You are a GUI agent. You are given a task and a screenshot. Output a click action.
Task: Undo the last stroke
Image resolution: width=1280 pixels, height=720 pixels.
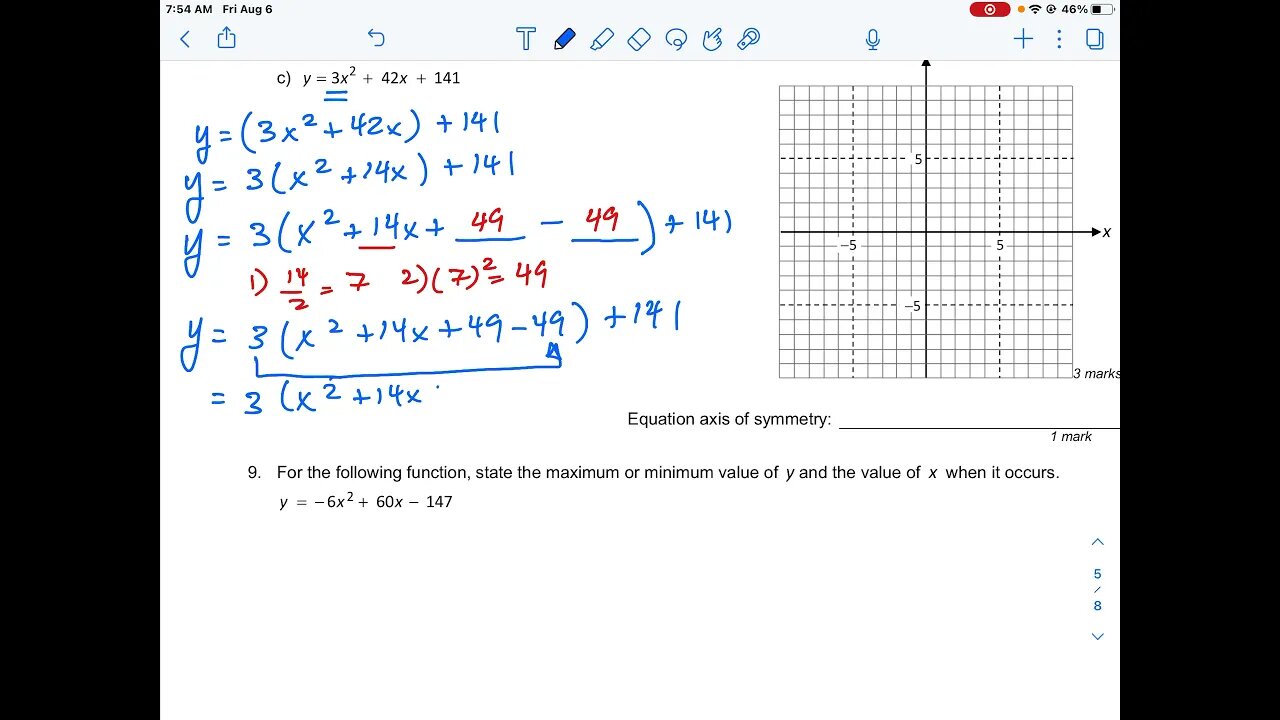(376, 39)
